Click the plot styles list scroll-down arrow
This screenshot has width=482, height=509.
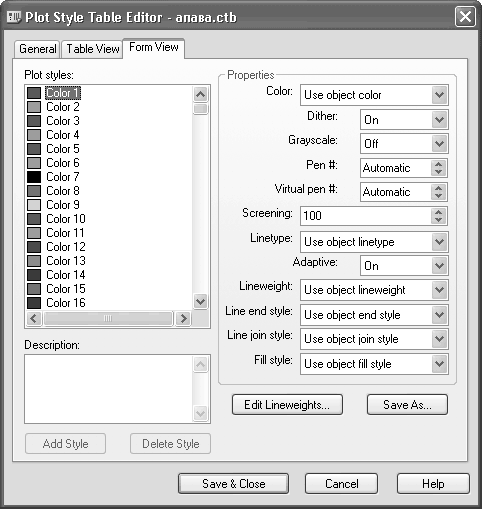[200, 302]
